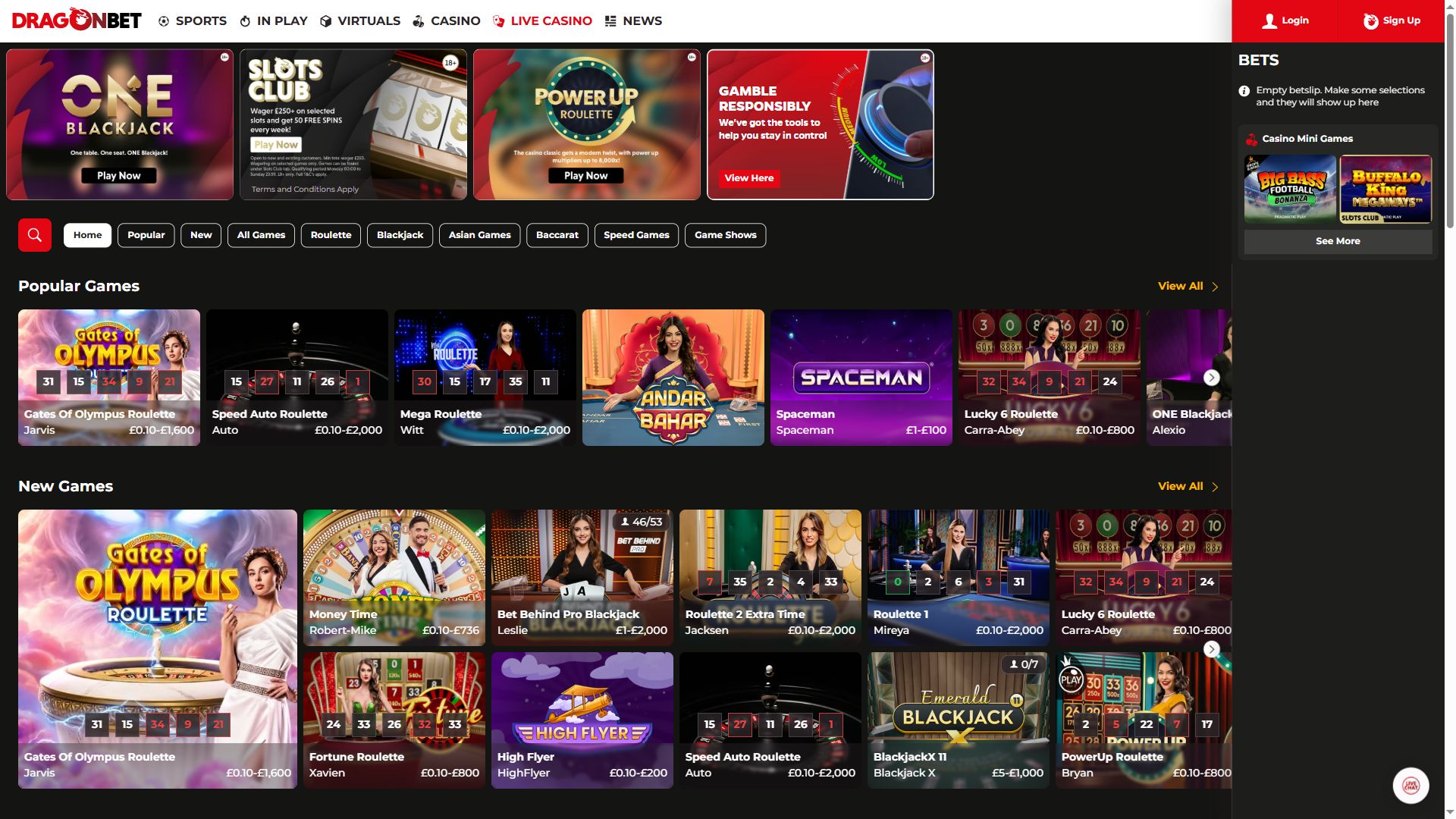Select the All Games filter tab

(x=261, y=235)
